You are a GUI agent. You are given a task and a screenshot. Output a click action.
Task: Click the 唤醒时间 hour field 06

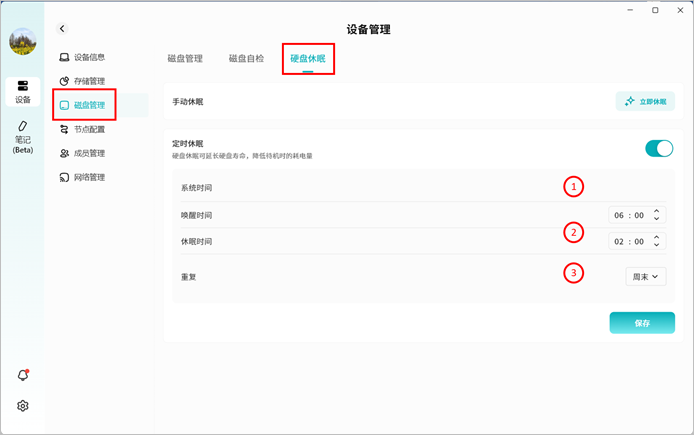pos(619,215)
